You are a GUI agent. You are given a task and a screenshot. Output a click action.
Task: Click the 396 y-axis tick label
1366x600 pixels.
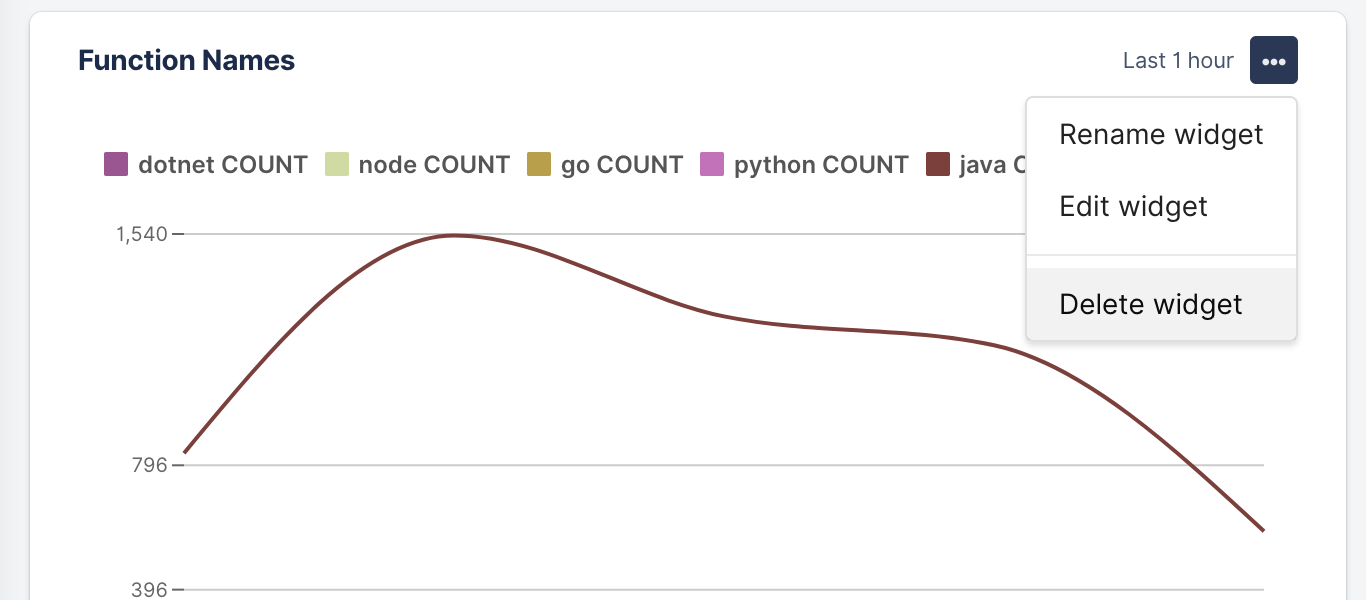tap(148, 589)
